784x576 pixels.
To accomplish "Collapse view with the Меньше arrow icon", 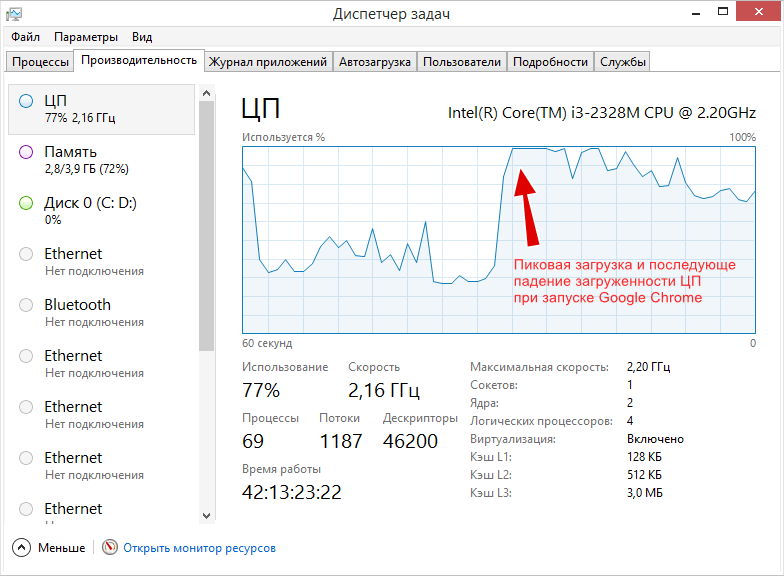I will 22,548.
